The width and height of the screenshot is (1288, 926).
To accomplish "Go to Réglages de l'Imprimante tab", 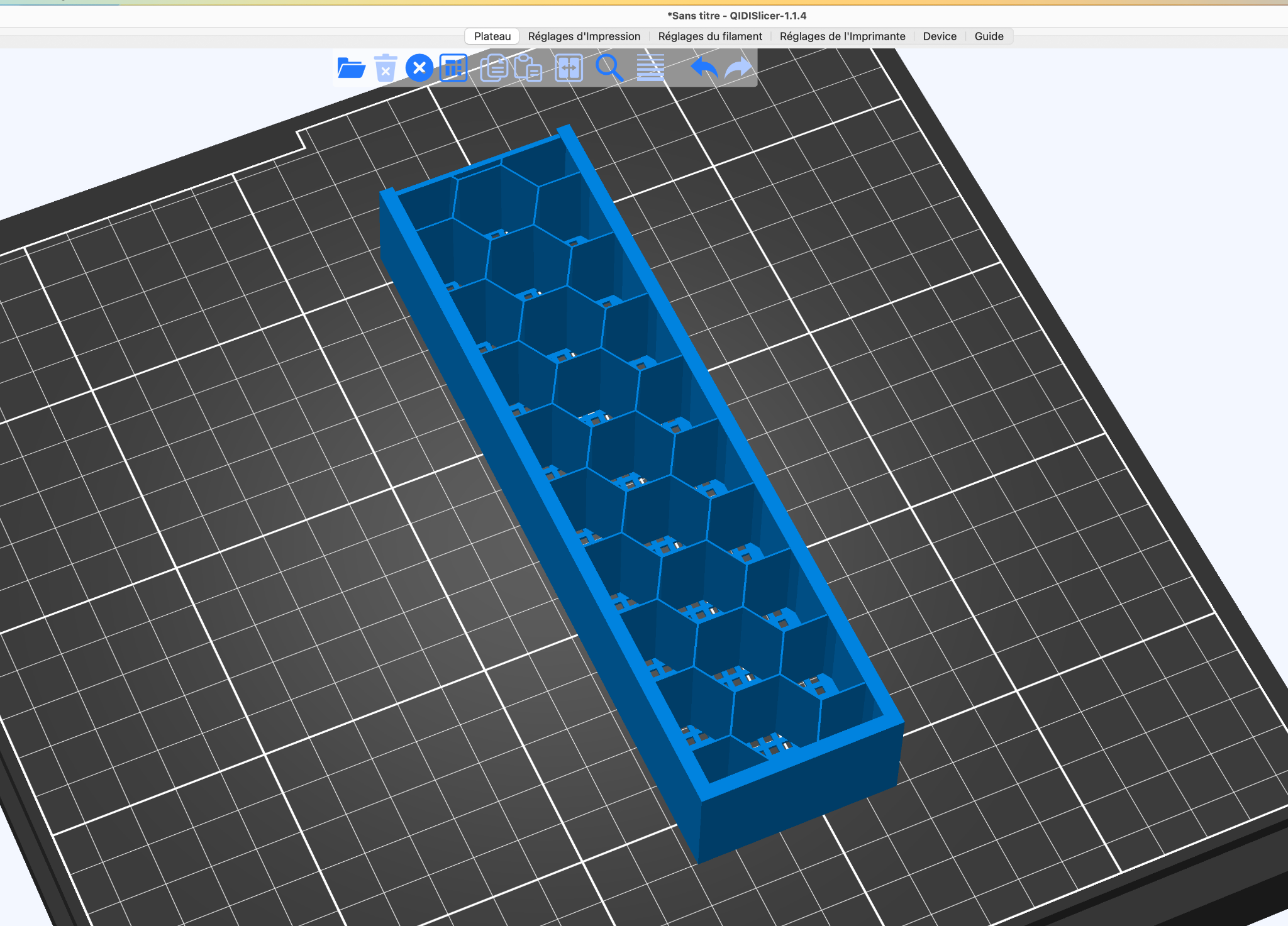I will (x=842, y=36).
